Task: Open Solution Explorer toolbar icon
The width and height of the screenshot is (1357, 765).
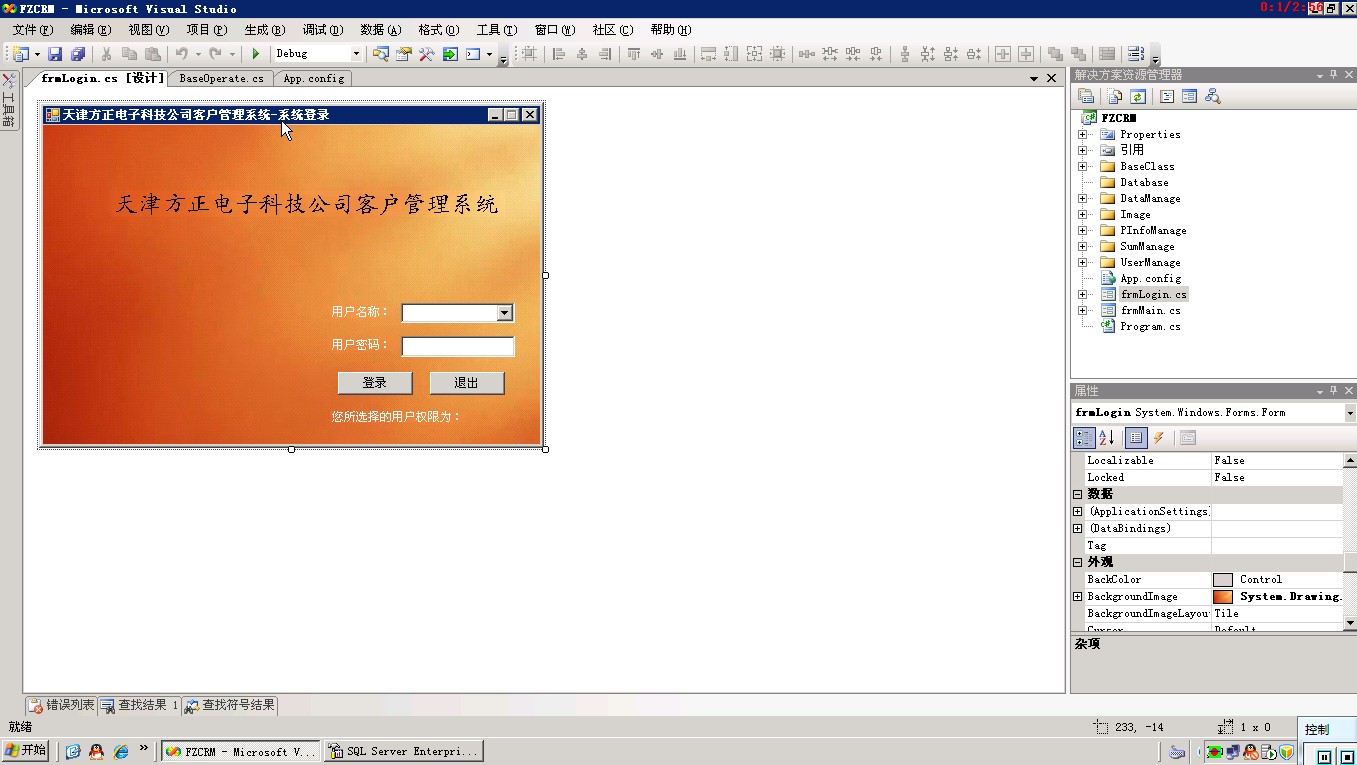Action: [x=381, y=54]
